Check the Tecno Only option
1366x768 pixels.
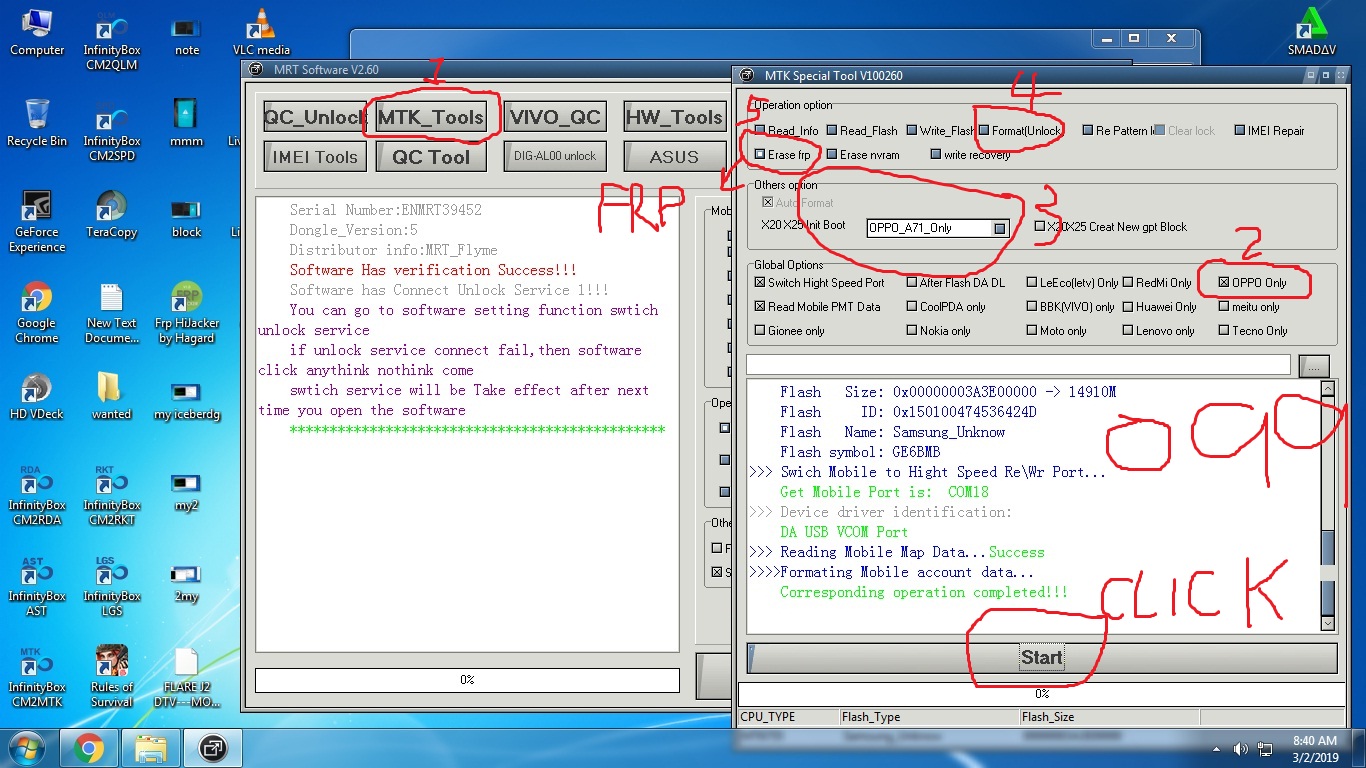[1253, 331]
